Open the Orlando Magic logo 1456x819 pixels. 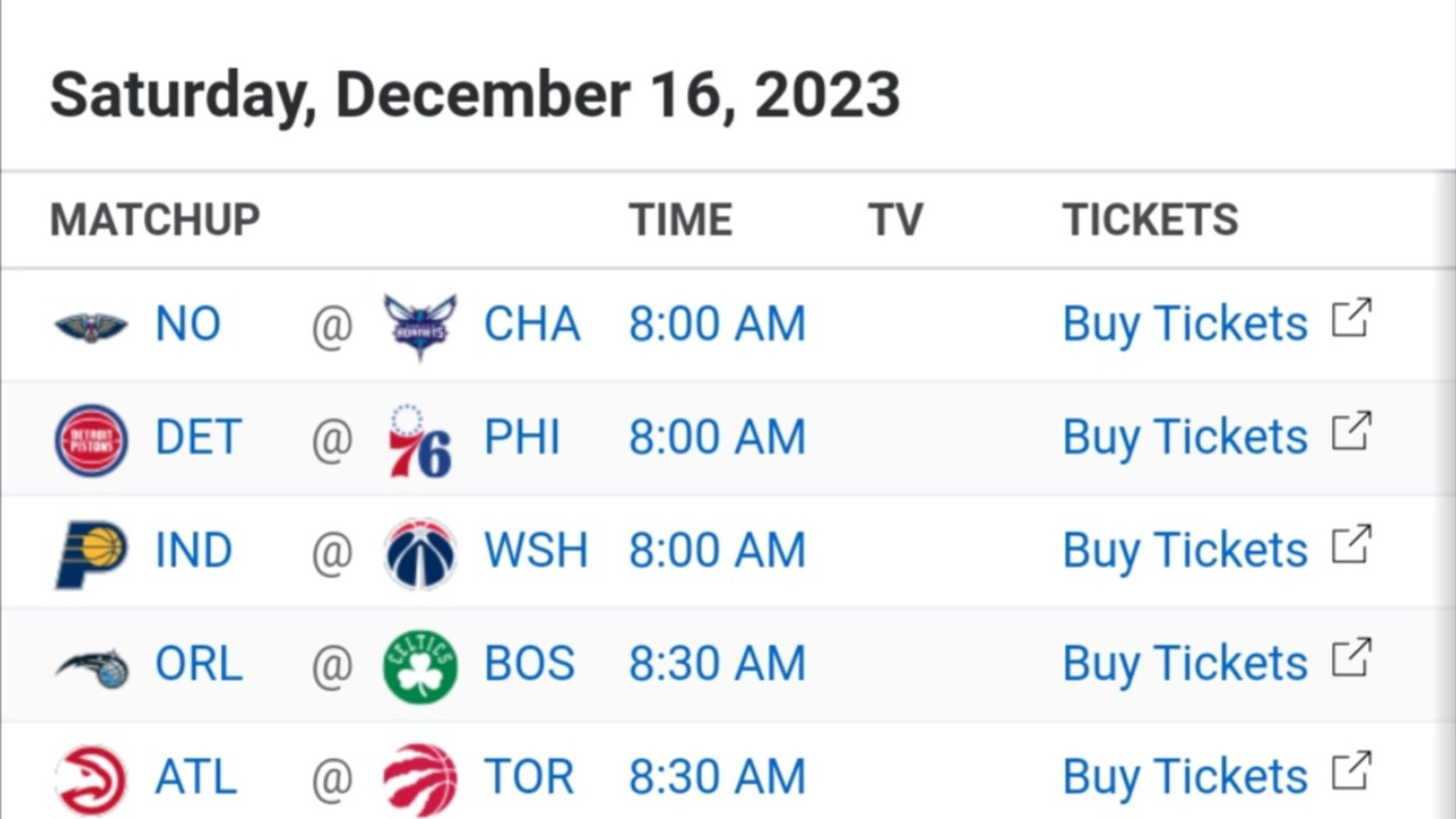tap(93, 668)
